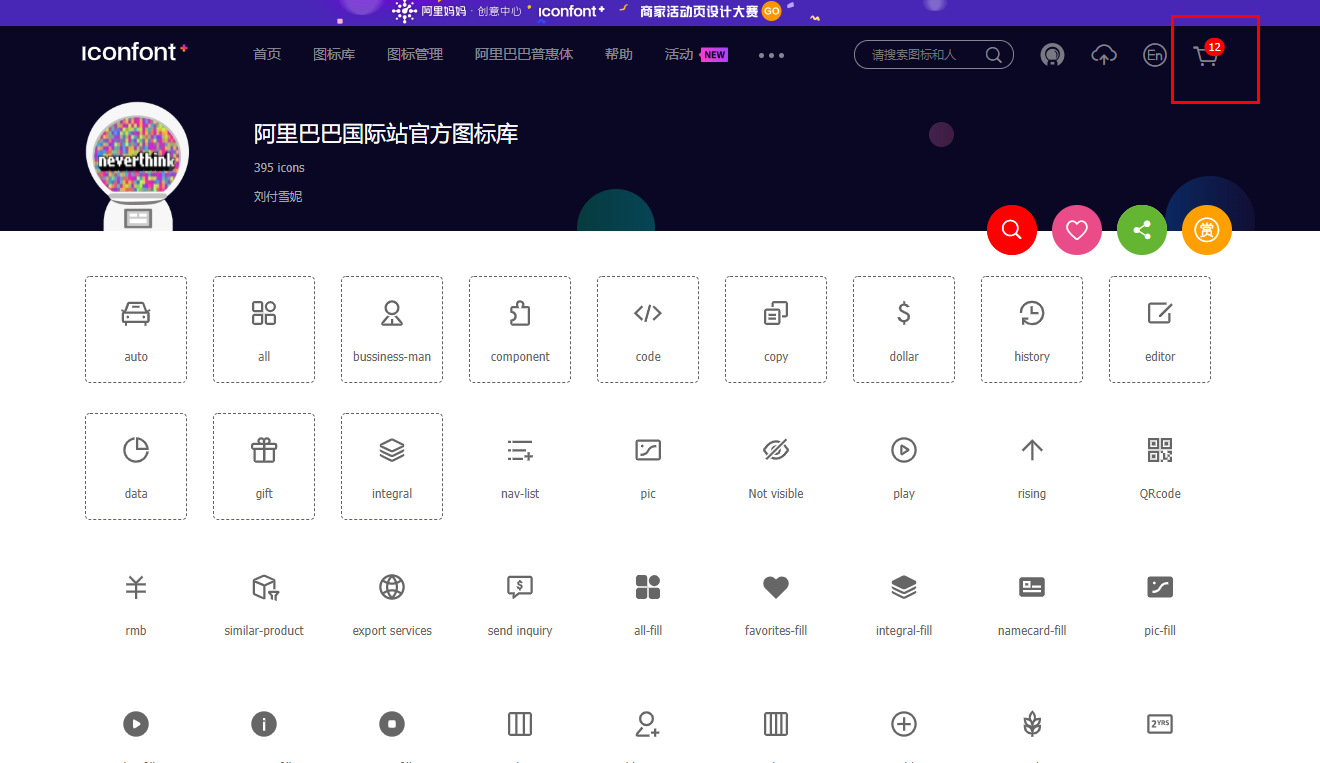Click the green share floating button
The width and height of the screenshot is (1320, 763).
click(1141, 230)
